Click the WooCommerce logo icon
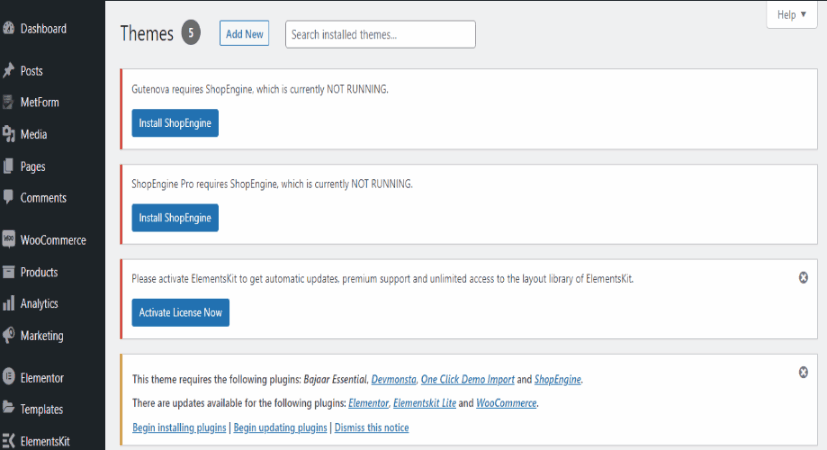827x450 pixels. click(8, 240)
